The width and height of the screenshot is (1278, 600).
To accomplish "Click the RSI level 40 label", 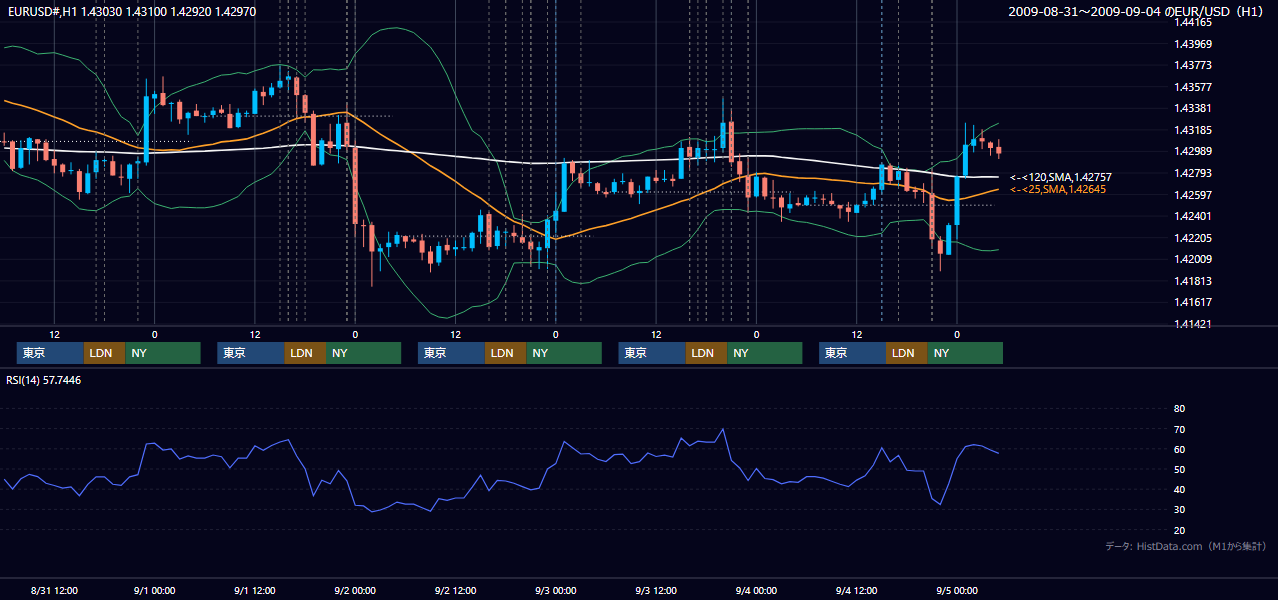I will coord(1179,490).
